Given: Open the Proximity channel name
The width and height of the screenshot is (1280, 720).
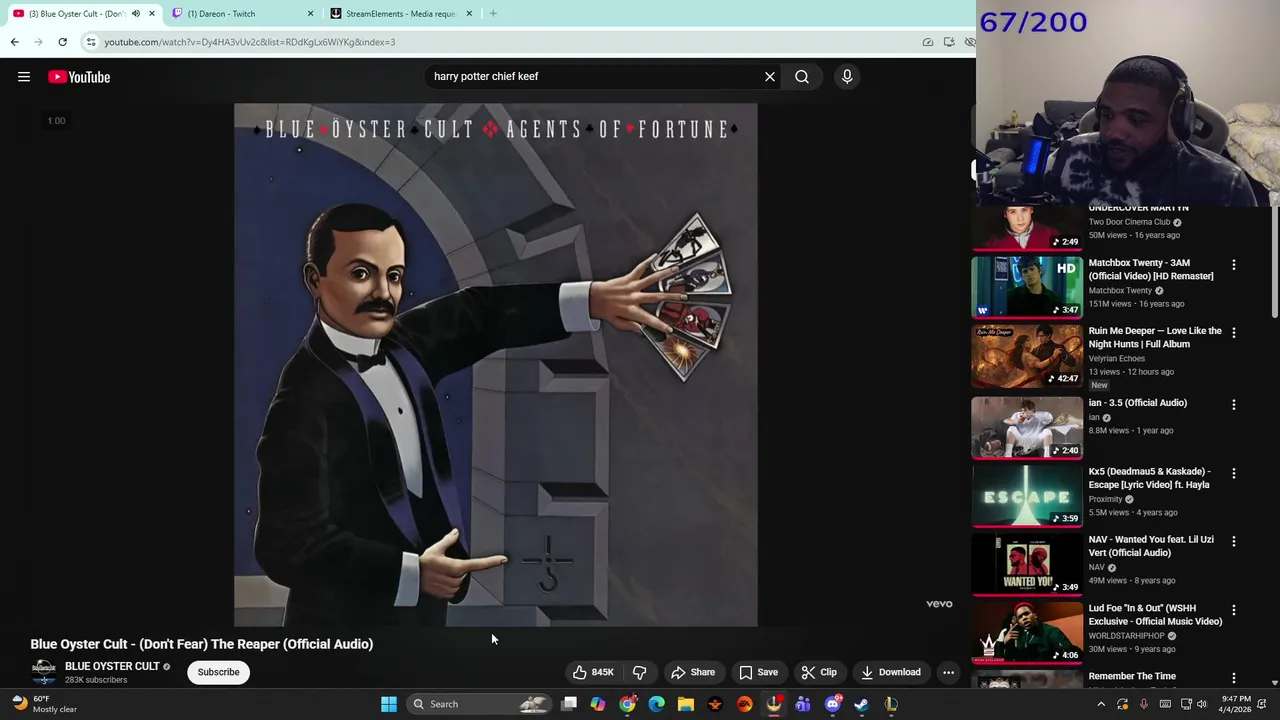Looking at the screenshot, I should (x=1105, y=499).
